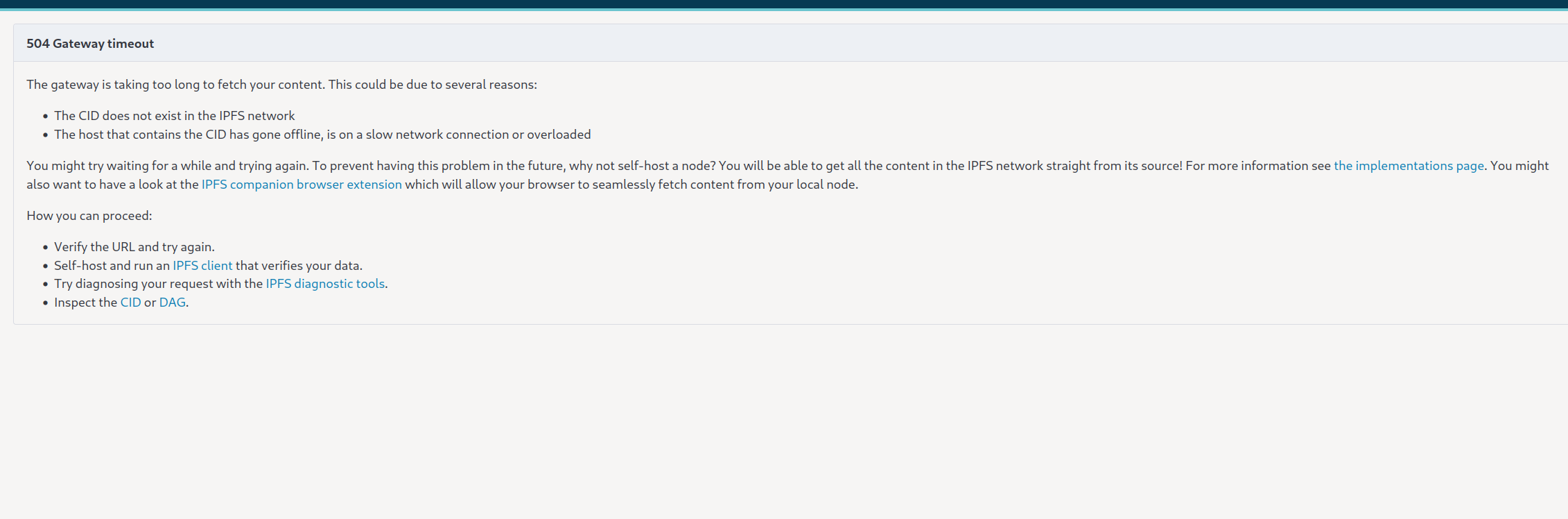Screen dimensions: 1568x519
Task: Click the 'Self-host and run an' text
Action: point(112,266)
